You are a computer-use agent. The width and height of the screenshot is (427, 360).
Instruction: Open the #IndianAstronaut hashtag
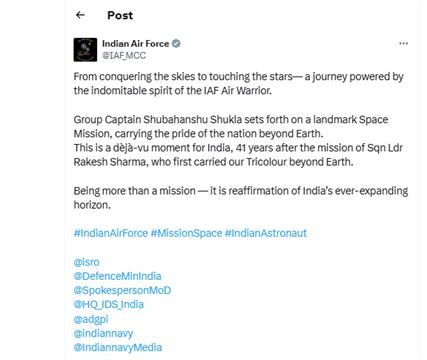266,233
